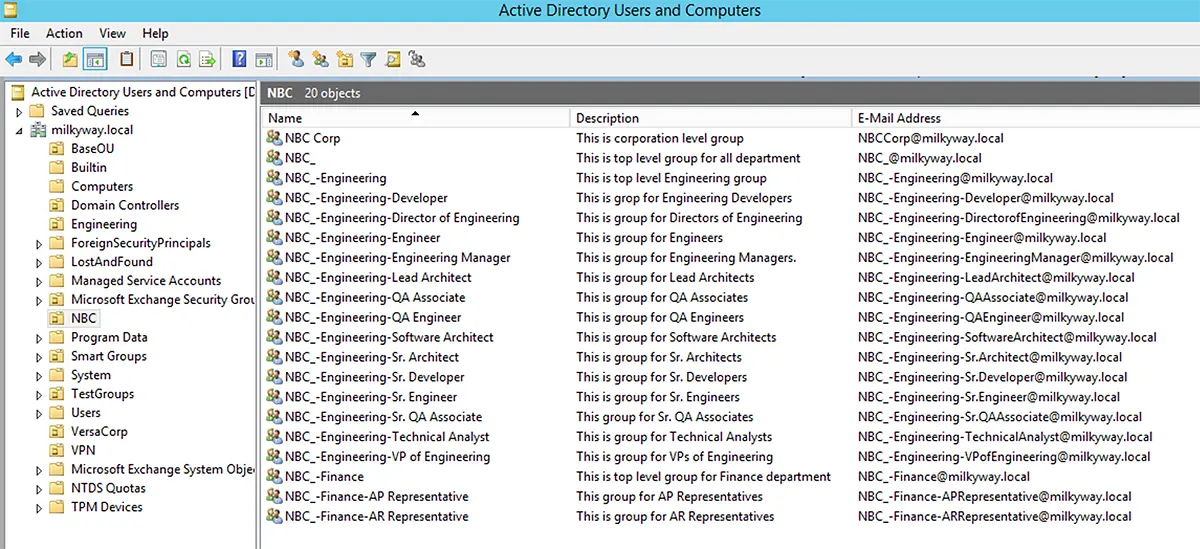Image resolution: width=1200 pixels, height=549 pixels.
Task: Expand the Users container node
Action: click(38, 413)
